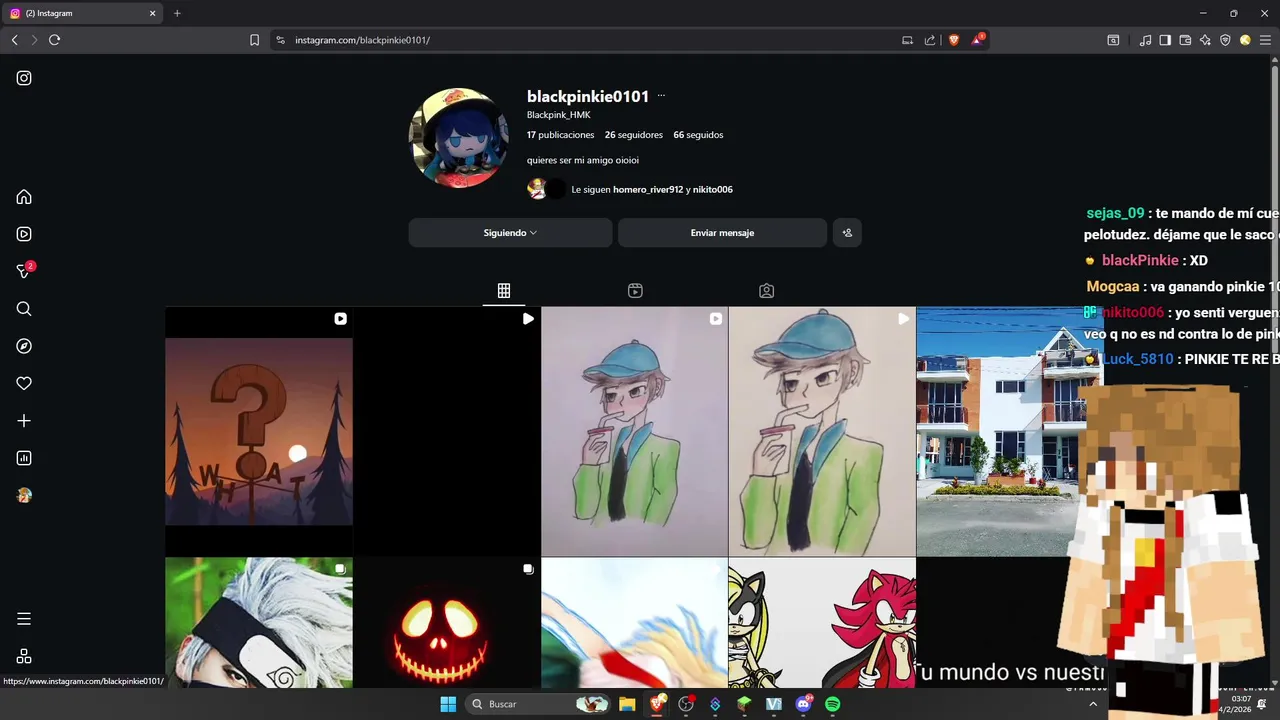
Task: Open Messages with the 2-notification badge
Action: [x=24, y=271]
